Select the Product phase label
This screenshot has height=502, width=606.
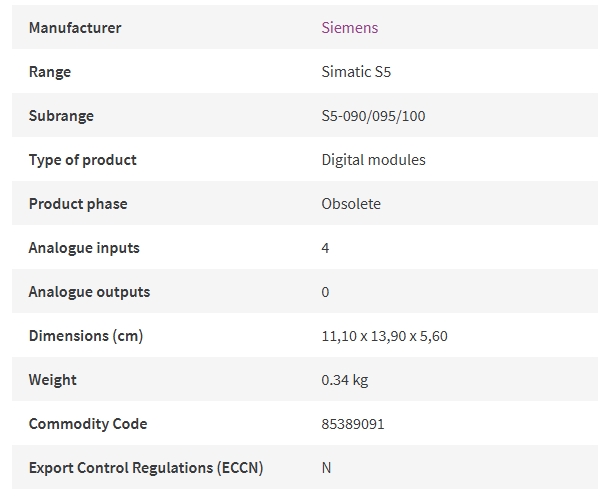78,204
